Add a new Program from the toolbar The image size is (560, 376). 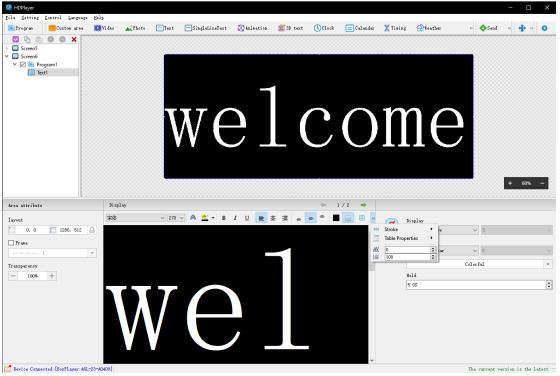click(21, 28)
